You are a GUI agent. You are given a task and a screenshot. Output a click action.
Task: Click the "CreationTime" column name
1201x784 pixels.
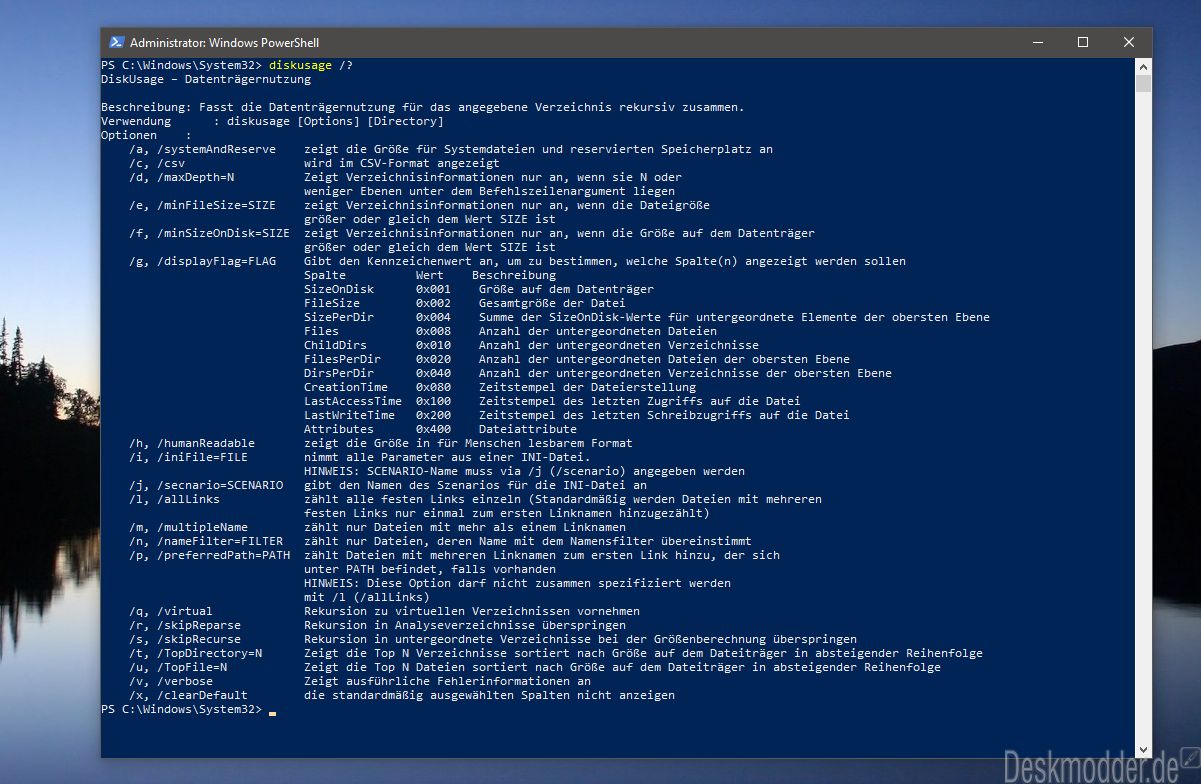pyautogui.click(x=346, y=387)
